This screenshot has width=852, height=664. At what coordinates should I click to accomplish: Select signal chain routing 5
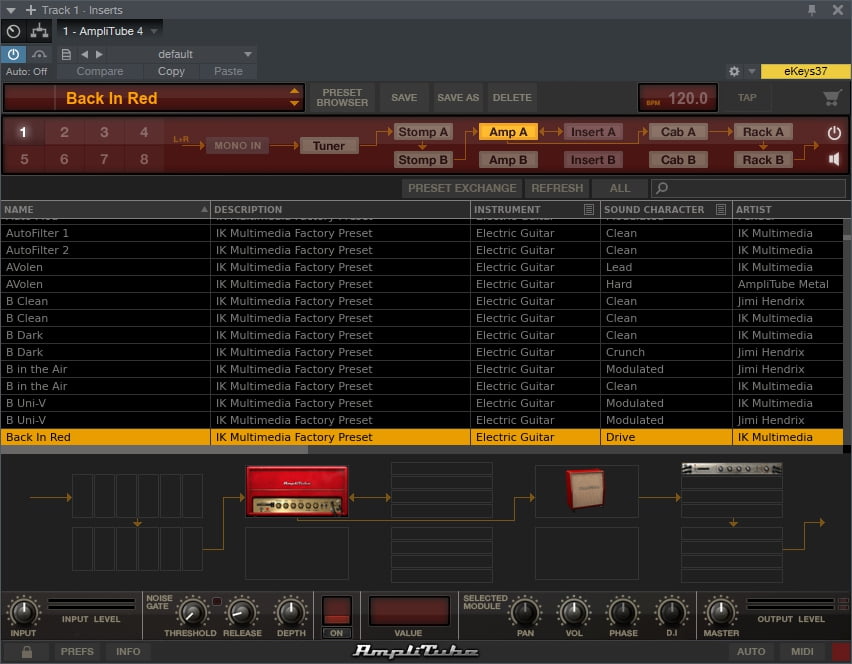24,159
